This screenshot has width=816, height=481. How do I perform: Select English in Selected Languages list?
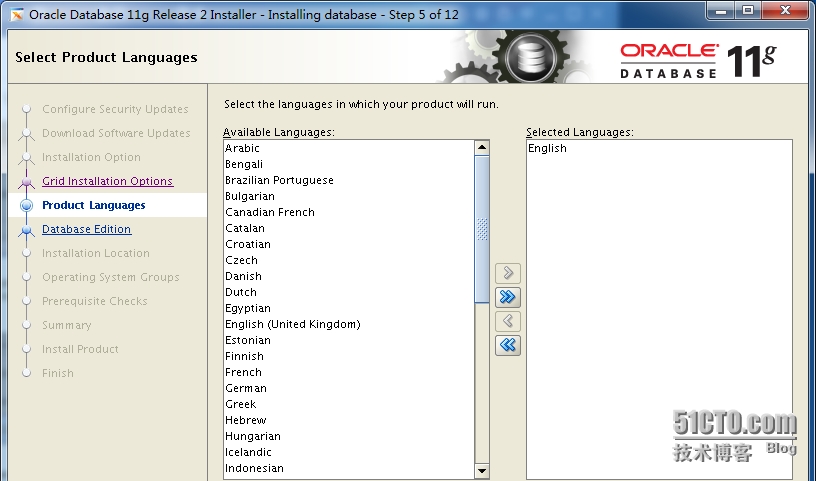point(659,148)
